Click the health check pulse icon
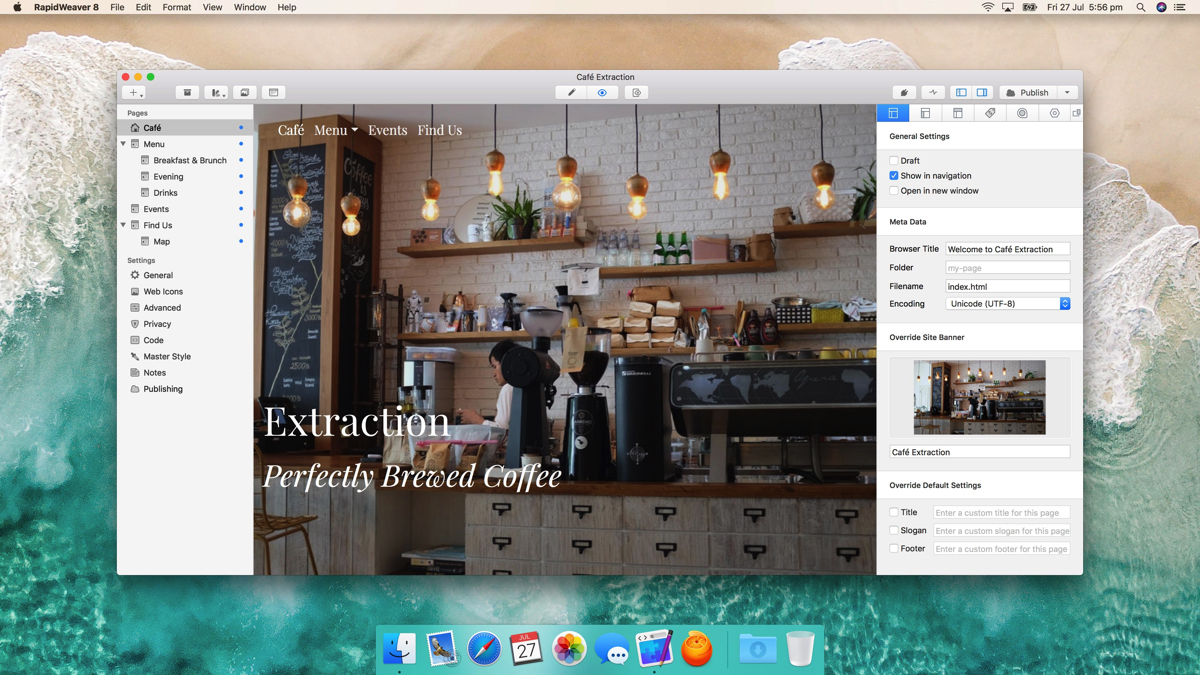Screen dimensions: 1200x675 coord(933,93)
